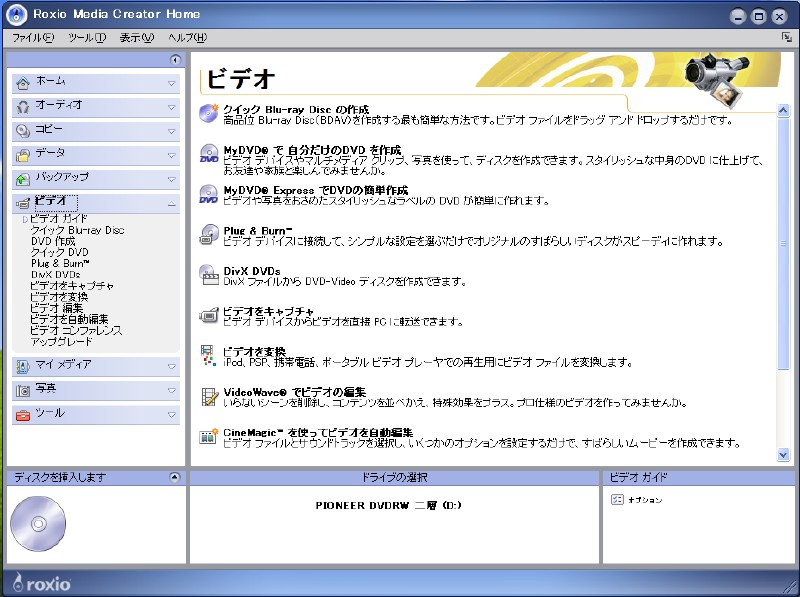Screen dimensions: 800x597
Task: Click the CineMagic auto-edit icon
Action: pos(209,436)
